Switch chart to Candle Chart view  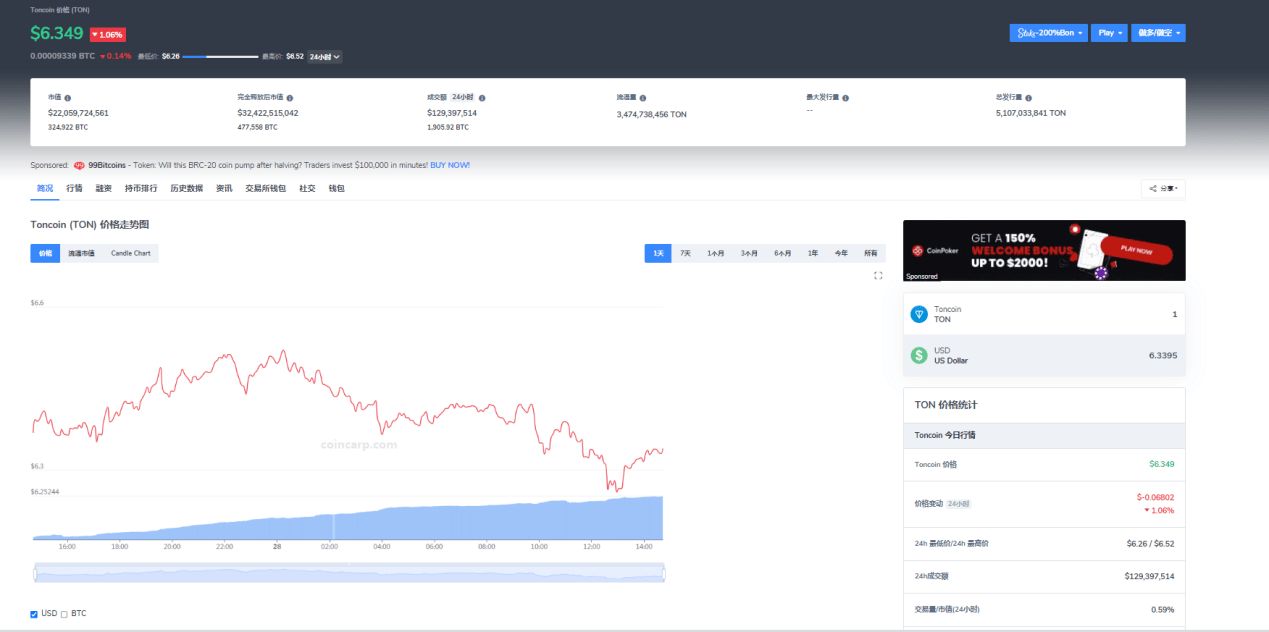[130, 253]
